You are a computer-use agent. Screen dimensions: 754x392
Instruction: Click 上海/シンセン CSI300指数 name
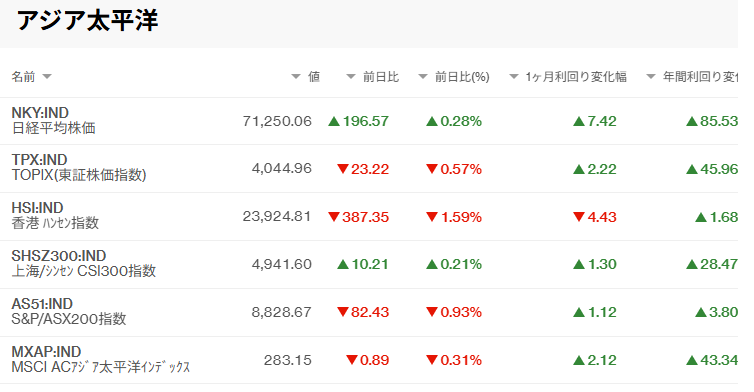84,271
